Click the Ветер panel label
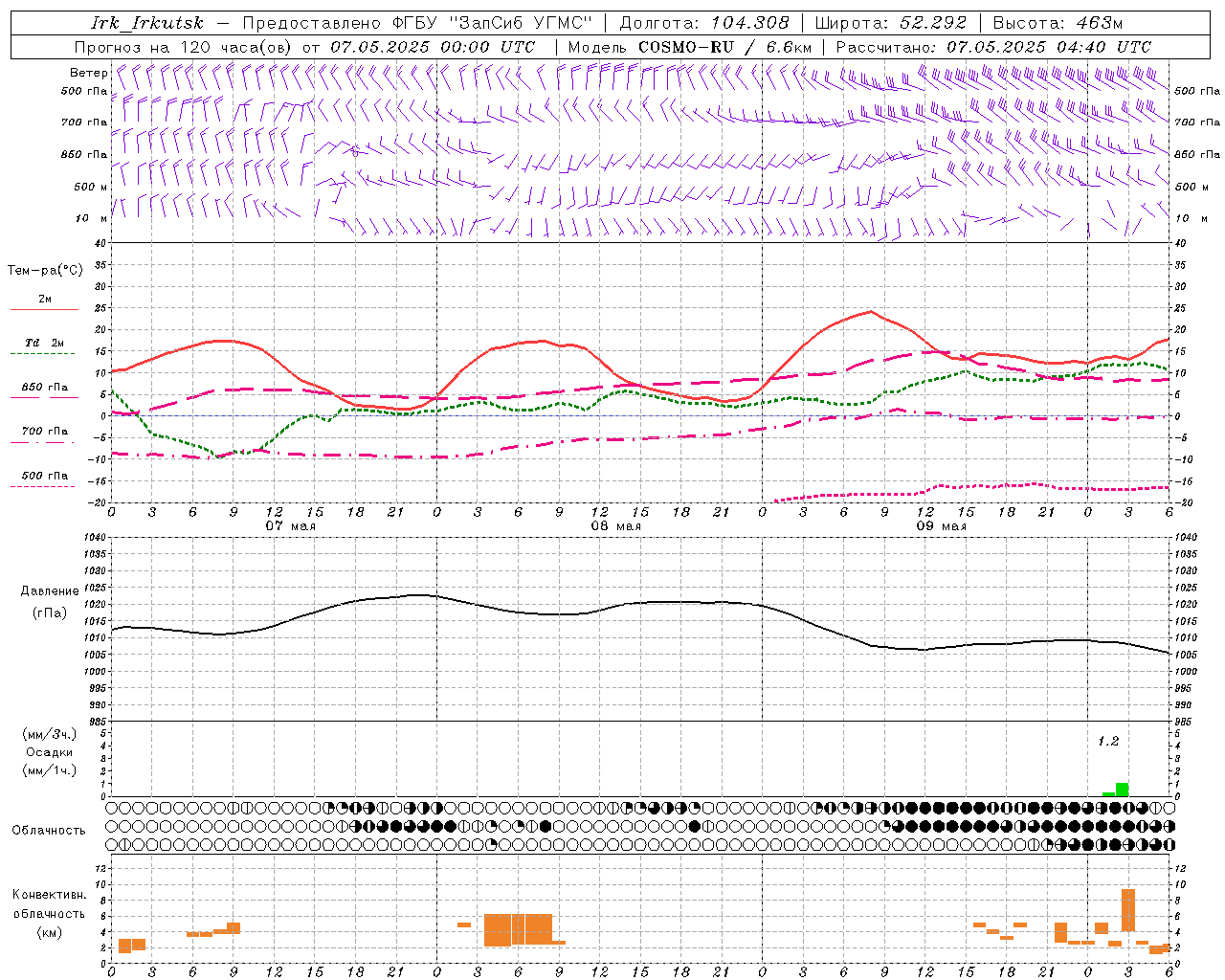The height and width of the screenshot is (980, 1225). [89, 73]
